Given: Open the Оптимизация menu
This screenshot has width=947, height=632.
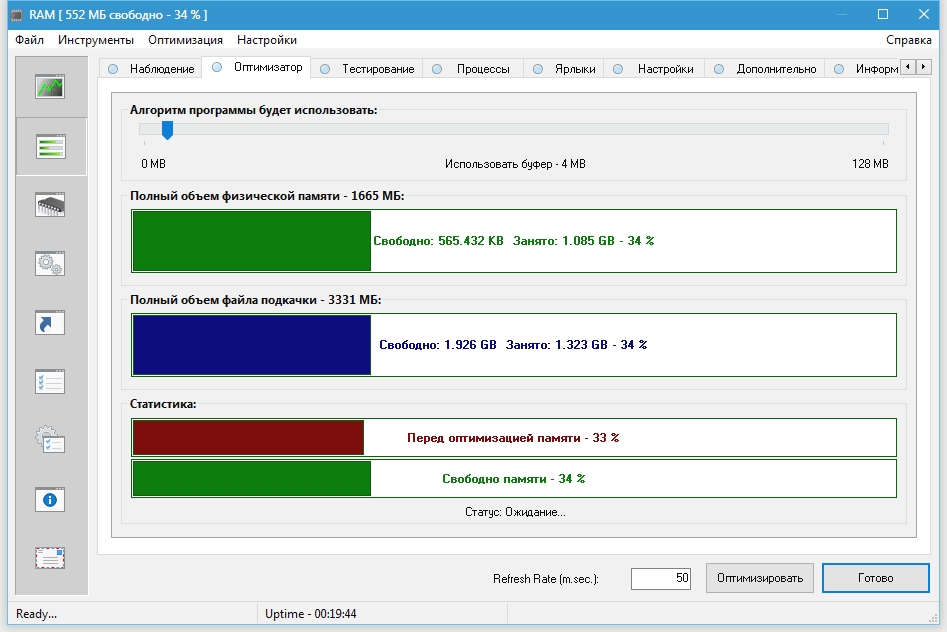Looking at the screenshot, I should [185, 40].
